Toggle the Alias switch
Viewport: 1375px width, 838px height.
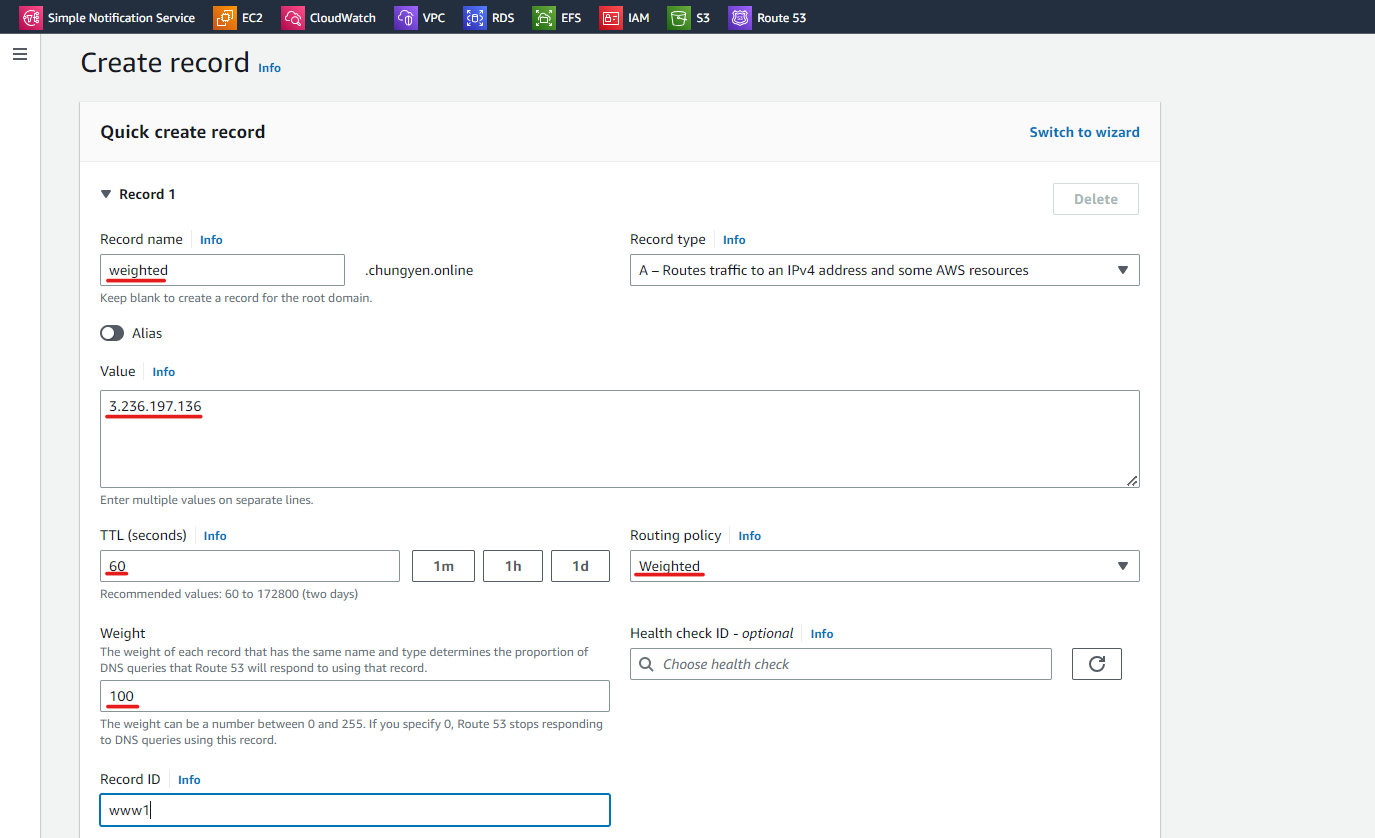click(x=112, y=333)
